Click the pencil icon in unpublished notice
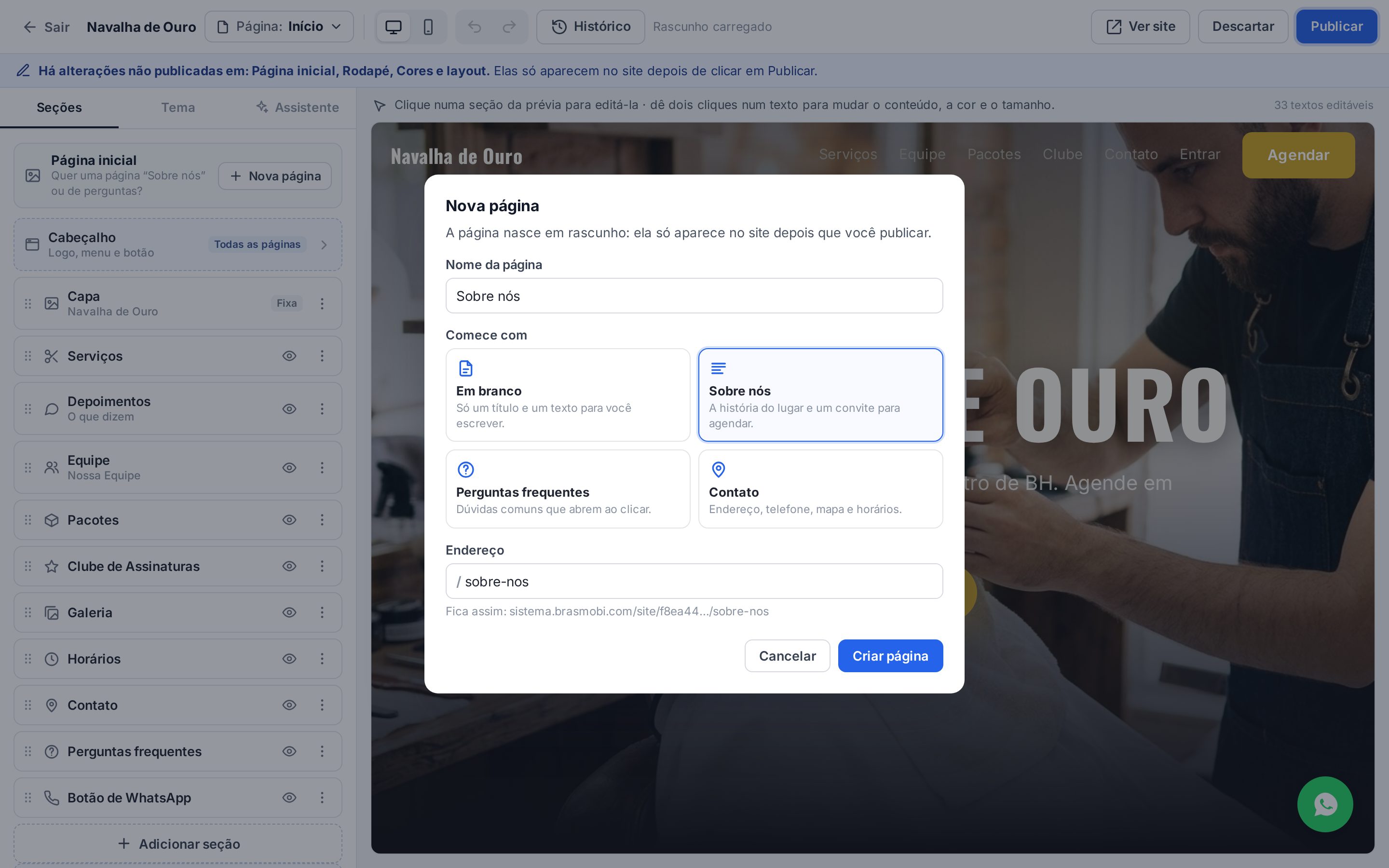The image size is (1389, 868). point(23,70)
